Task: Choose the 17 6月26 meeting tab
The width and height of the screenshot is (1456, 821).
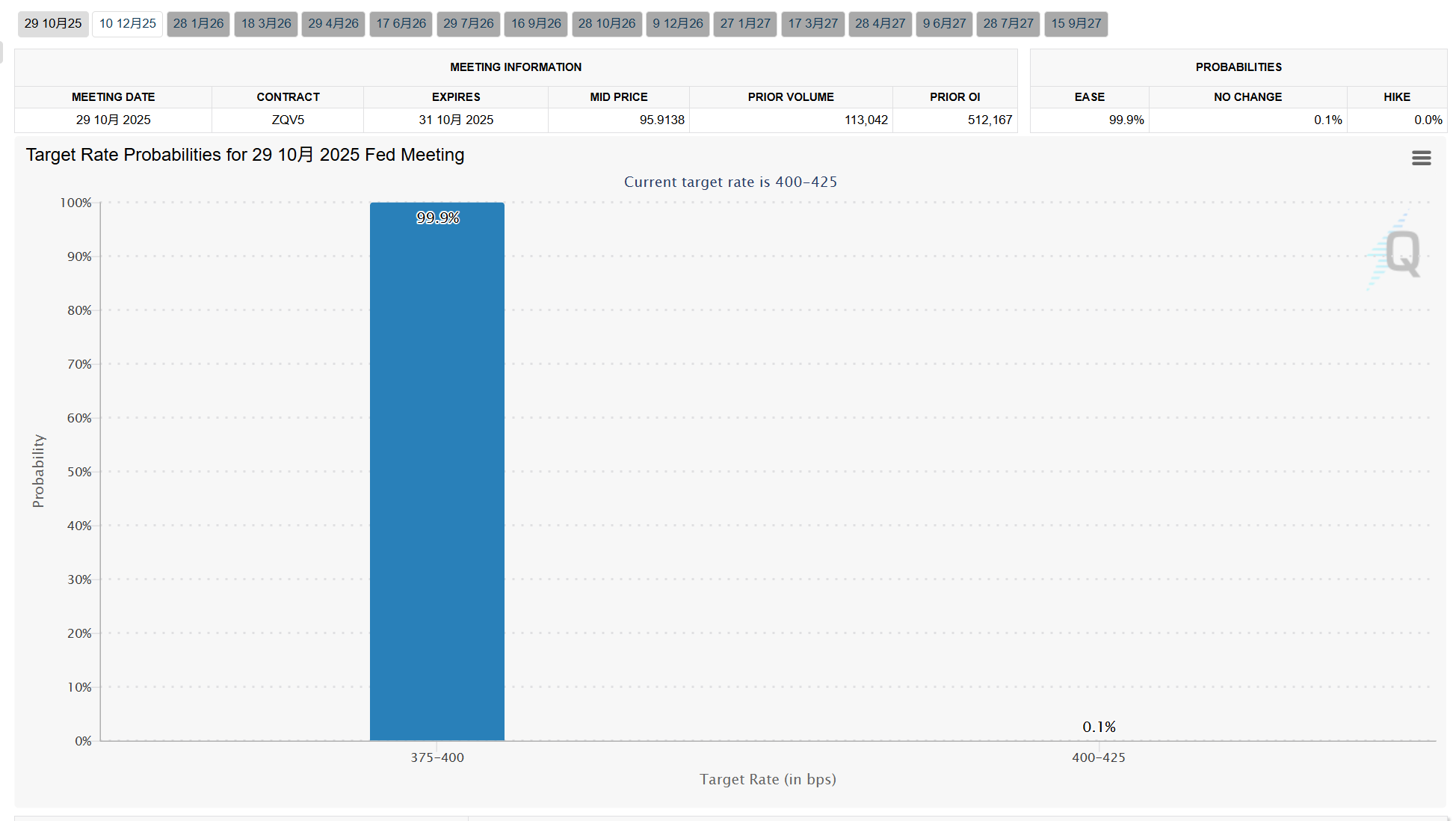Action: [401, 23]
